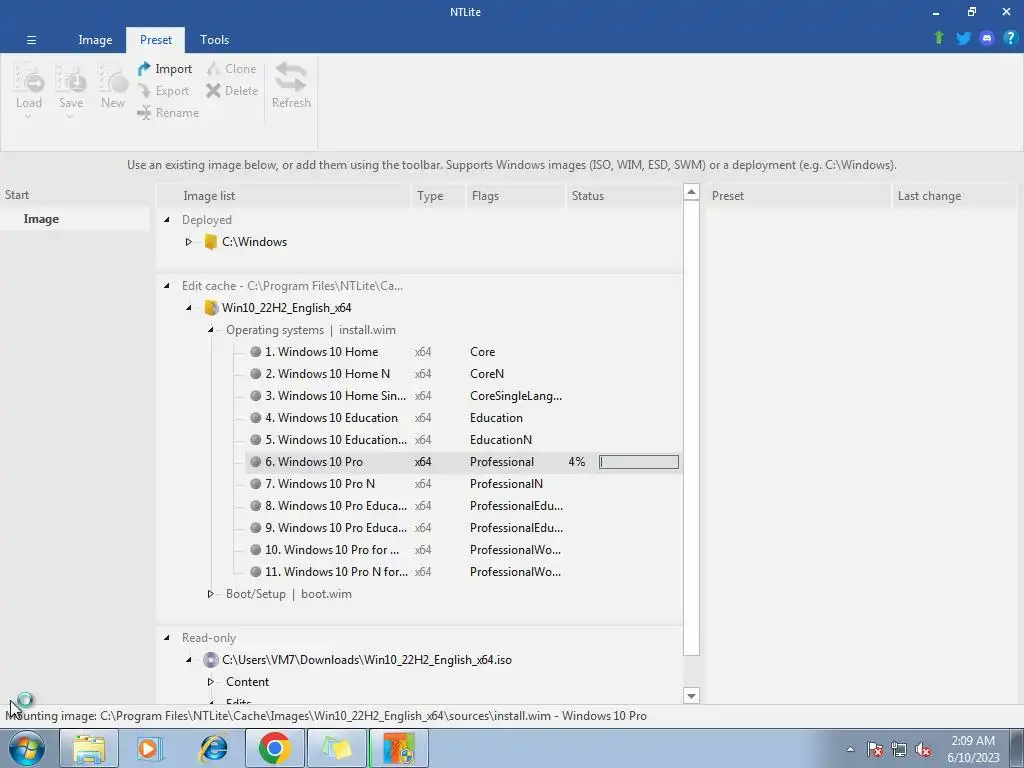1024x768 pixels.
Task: Select the C:\Windows folder icon
Action: pos(210,242)
